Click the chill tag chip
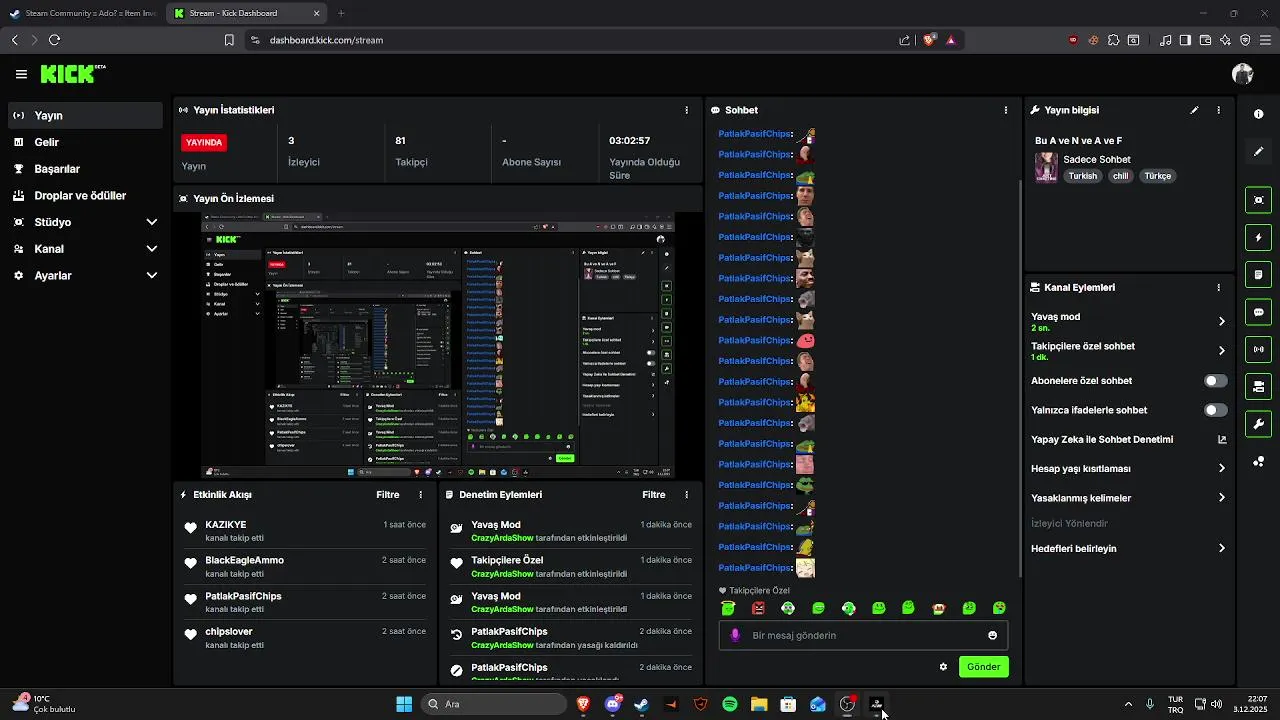The width and height of the screenshot is (1280, 720). tap(1120, 176)
